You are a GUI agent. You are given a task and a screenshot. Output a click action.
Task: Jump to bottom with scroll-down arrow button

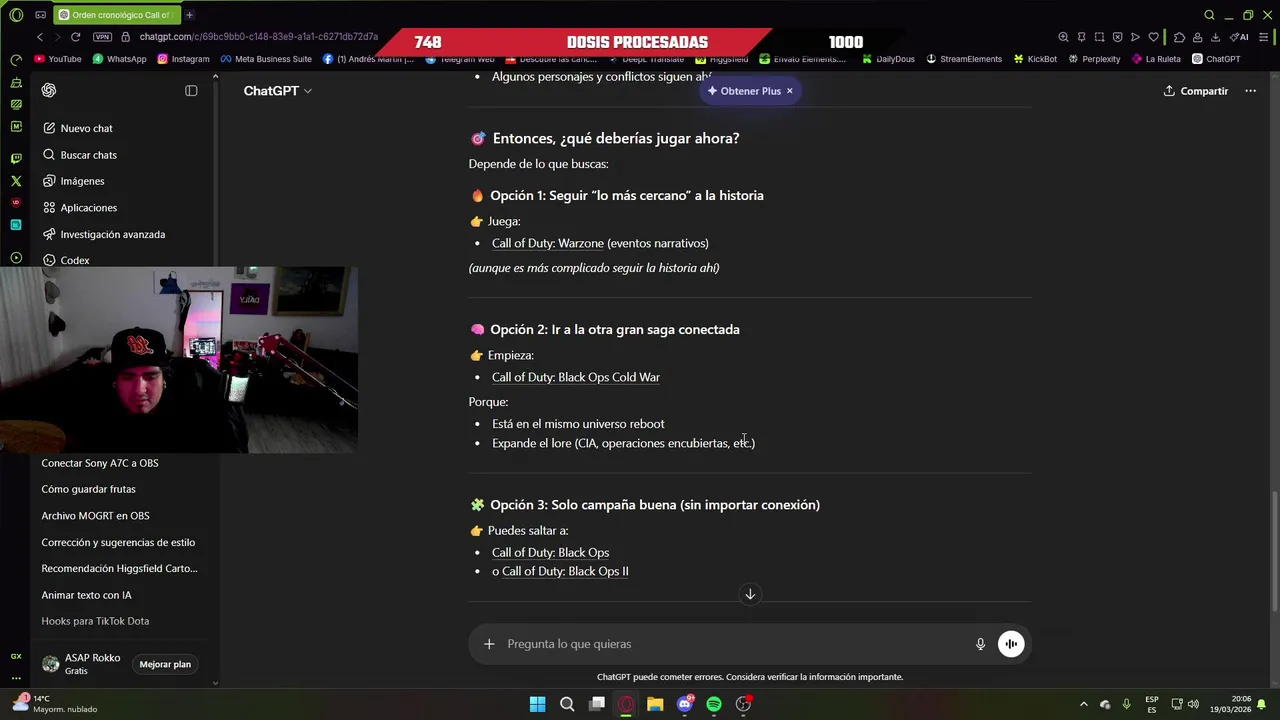click(x=750, y=594)
